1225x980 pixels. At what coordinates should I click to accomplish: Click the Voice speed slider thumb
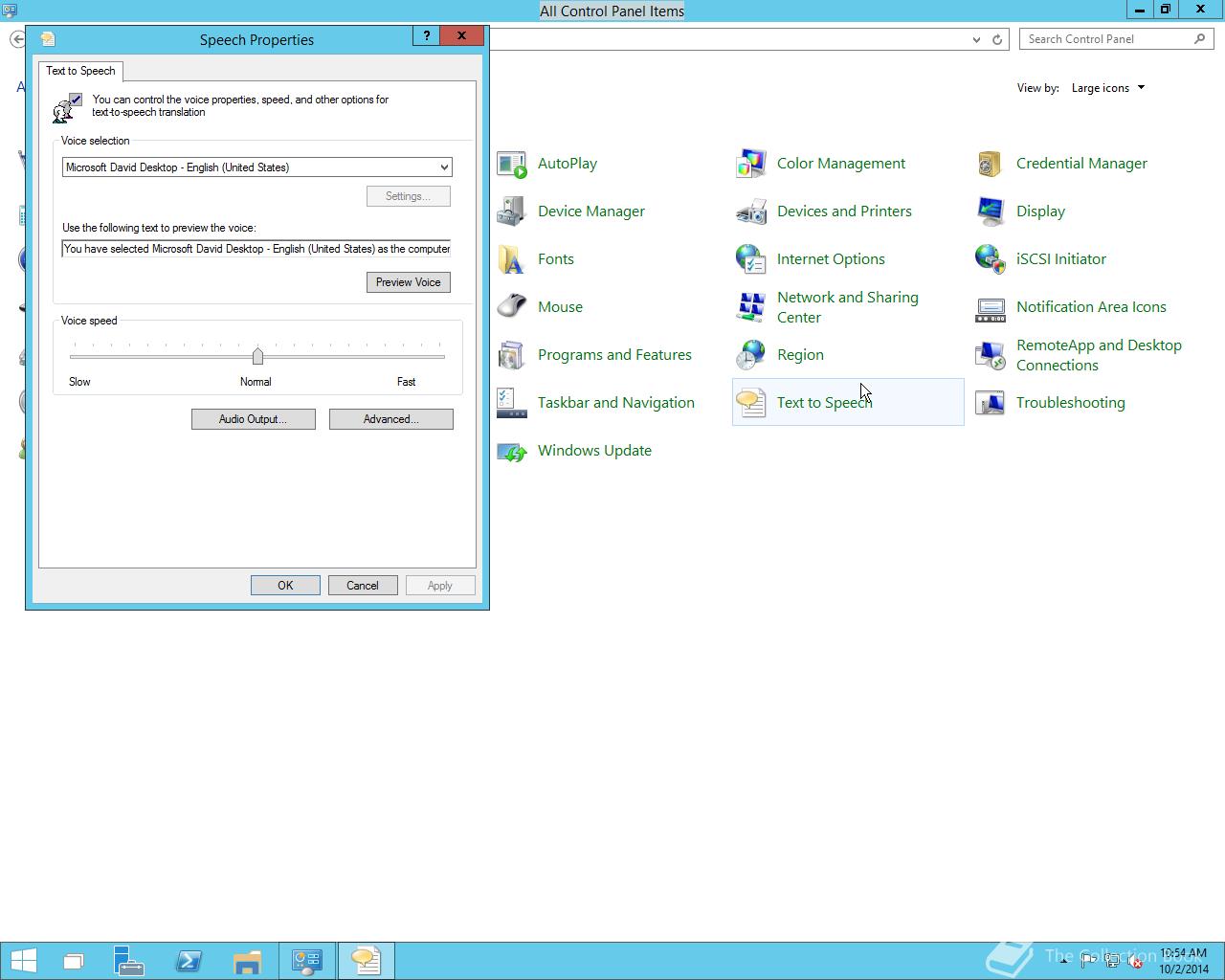pyautogui.click(x=257, y=356)
